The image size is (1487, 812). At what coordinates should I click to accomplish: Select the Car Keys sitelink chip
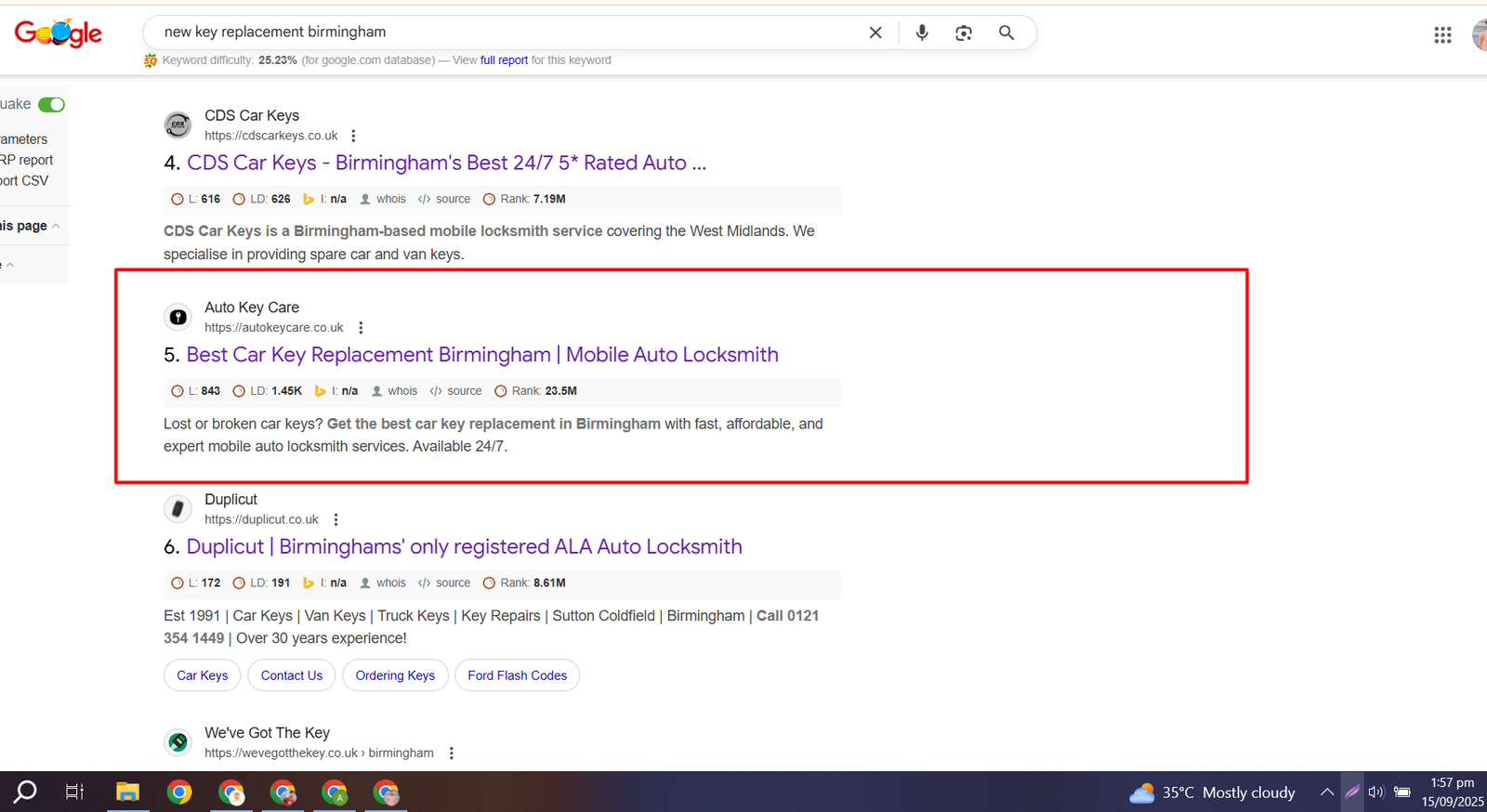pos(202,675)
